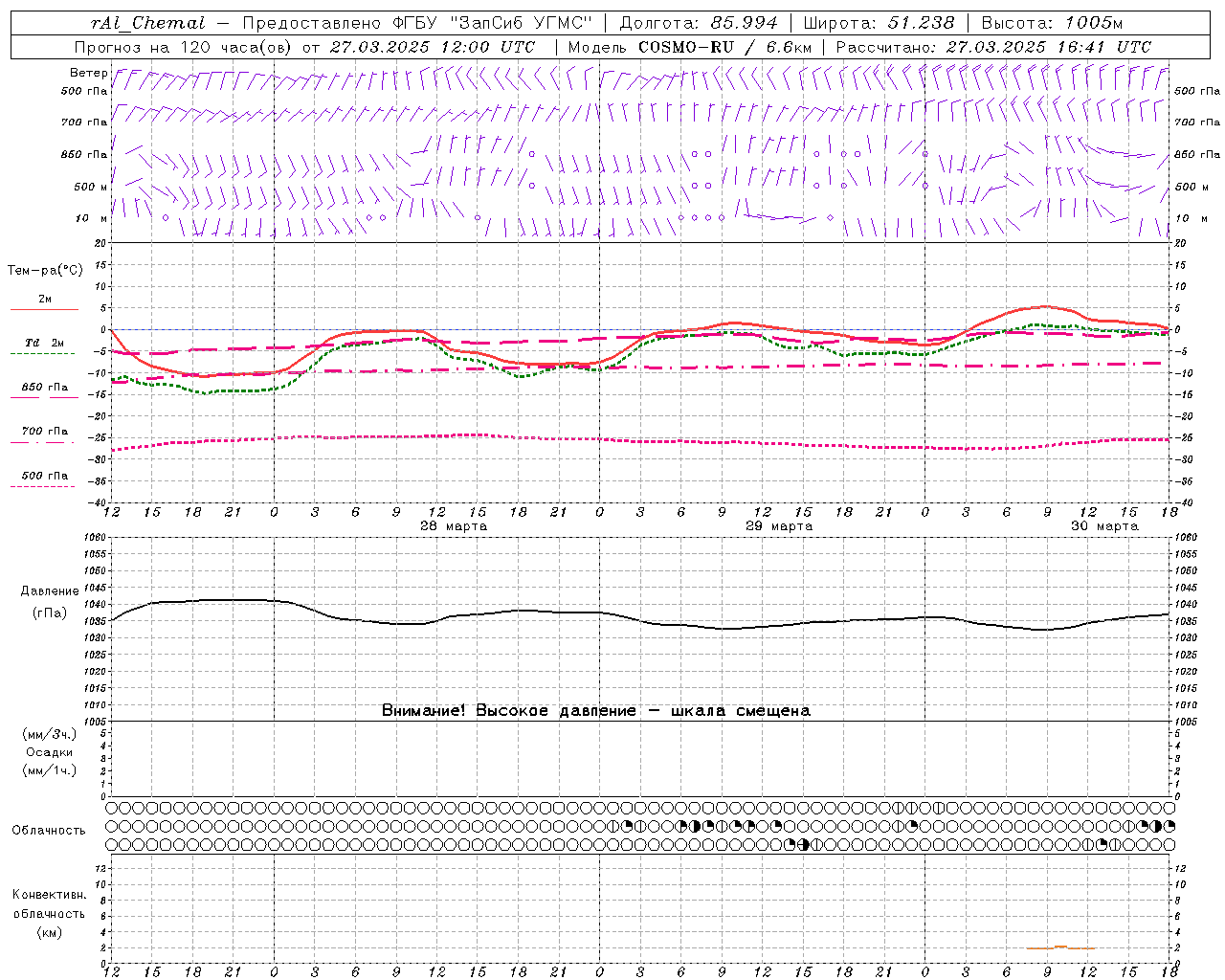Click the 'Td 2м' dew point legend label
The height and width of the screenshot is (980, 1225).
44,343
